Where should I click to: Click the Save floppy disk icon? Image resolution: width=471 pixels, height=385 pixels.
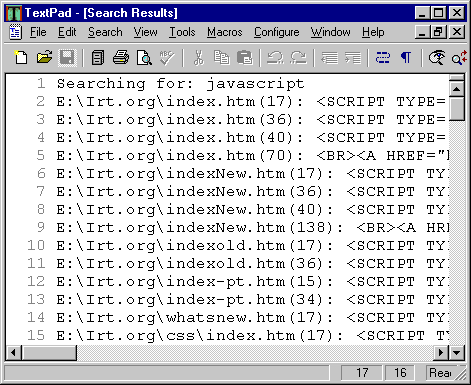(67, 58)
